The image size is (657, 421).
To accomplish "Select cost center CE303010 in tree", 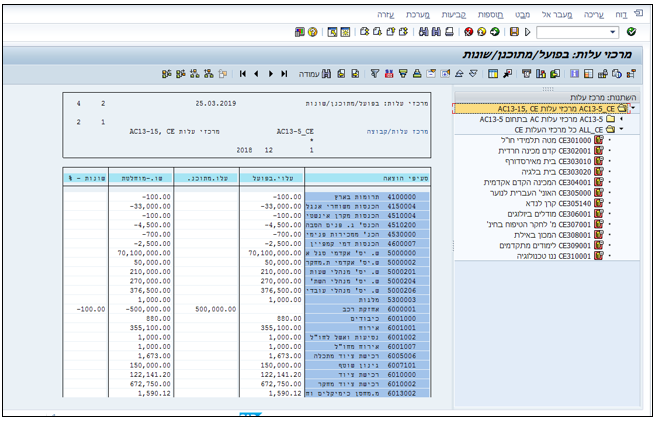I will (554, 161).
